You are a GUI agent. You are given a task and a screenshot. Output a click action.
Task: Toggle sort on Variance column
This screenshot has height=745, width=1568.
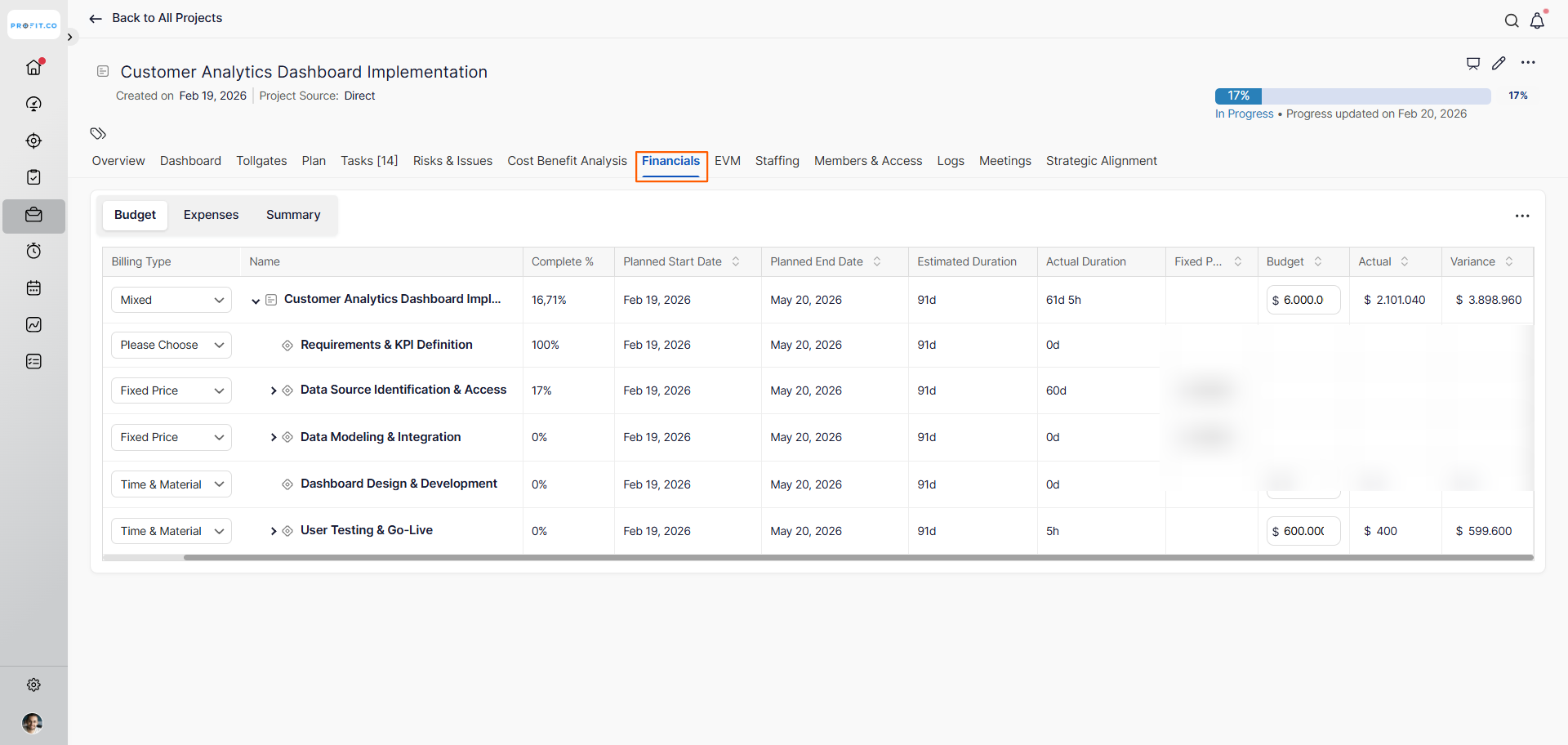tap(1508, 261)
